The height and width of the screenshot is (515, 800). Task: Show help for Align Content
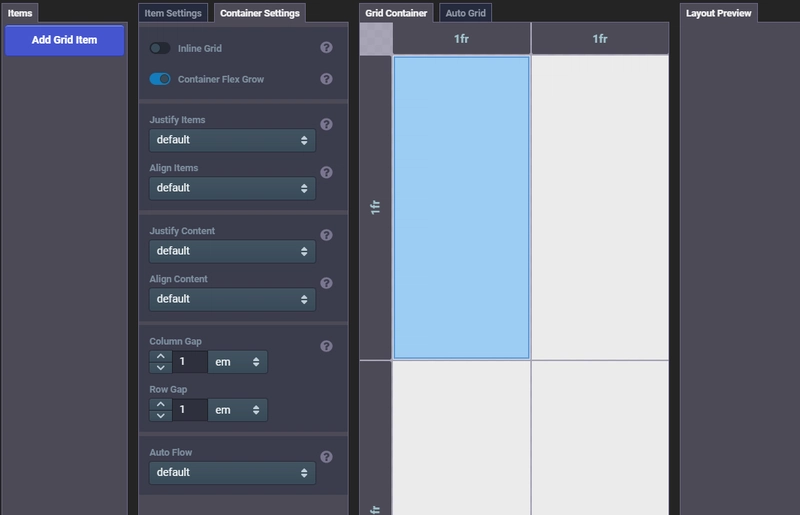(327, 283)
